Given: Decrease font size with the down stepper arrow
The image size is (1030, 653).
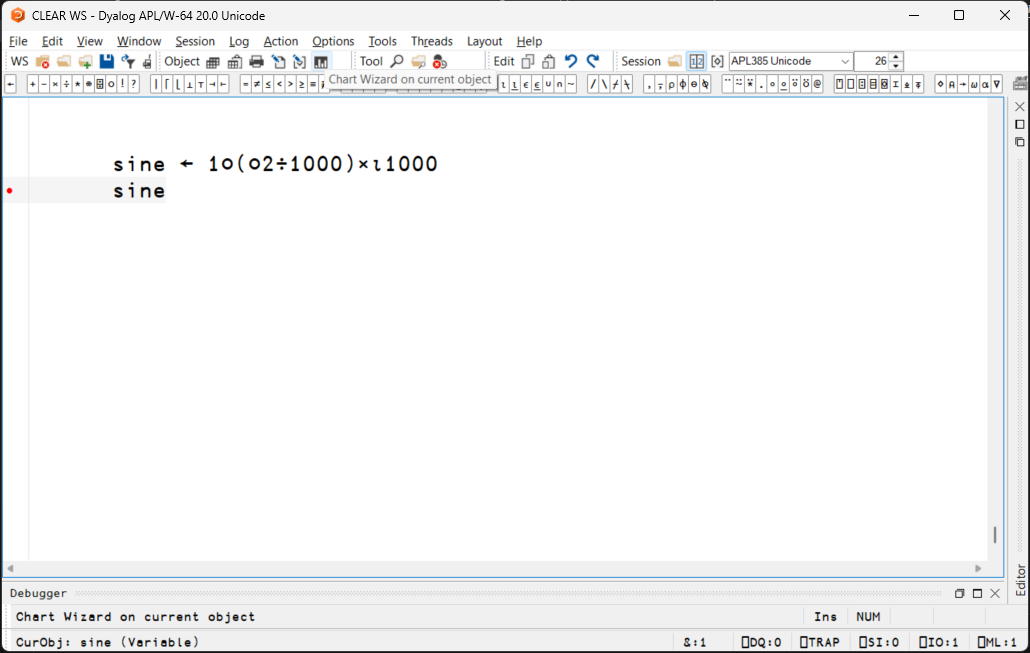Looking at the screenshot, I should tap(896, 66).
